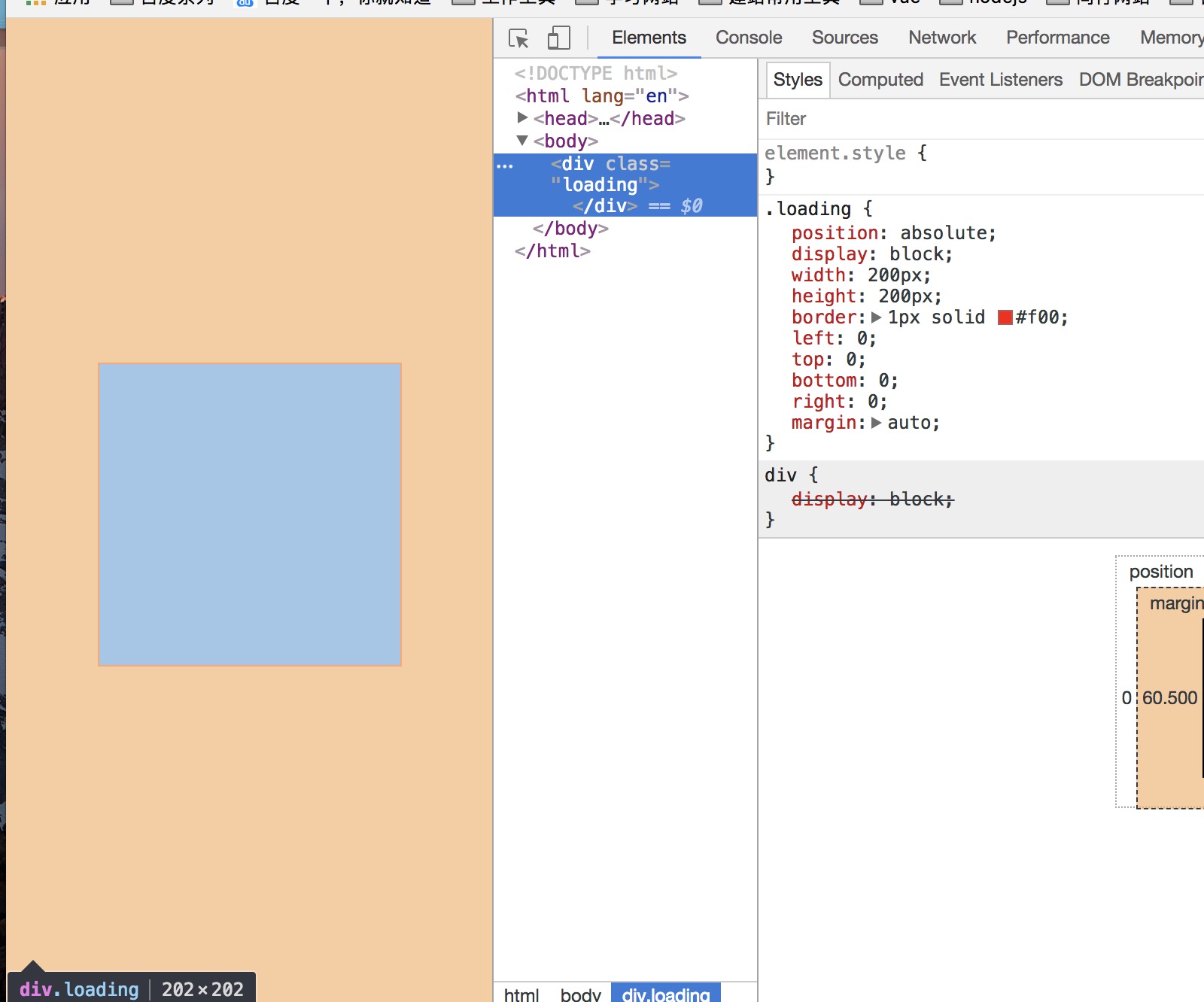Select the html lang="en" node
This screenshot has width=1204, height=1002.
click(x=601, y=96)
